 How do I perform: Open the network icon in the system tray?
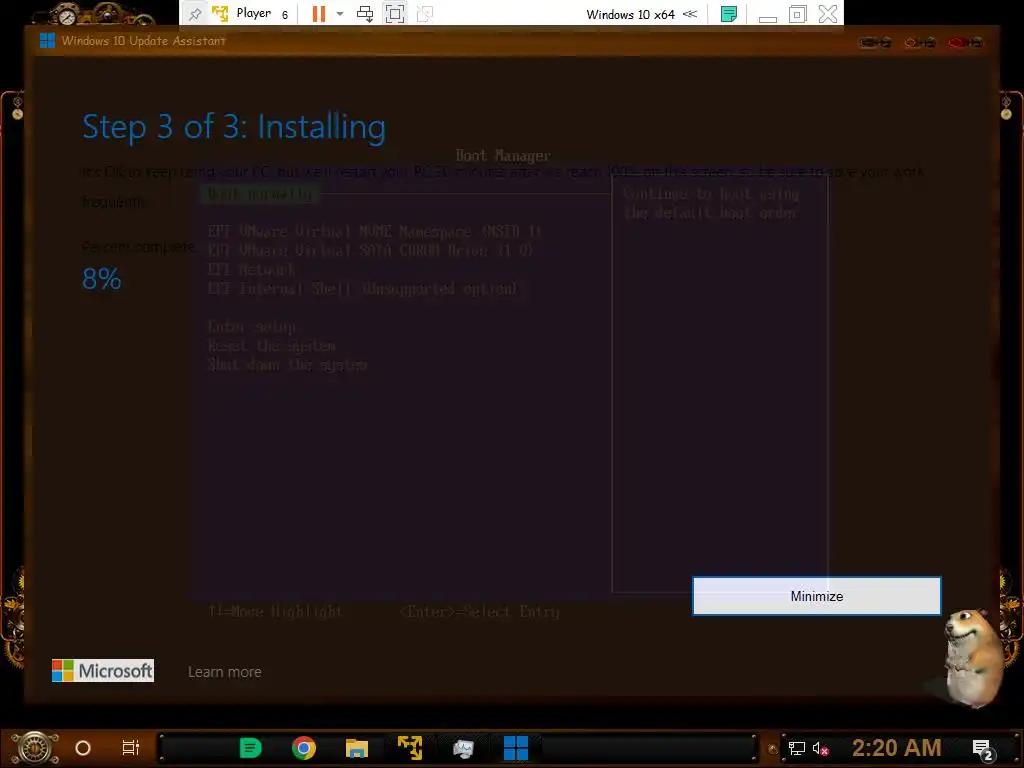coord(797,748)
